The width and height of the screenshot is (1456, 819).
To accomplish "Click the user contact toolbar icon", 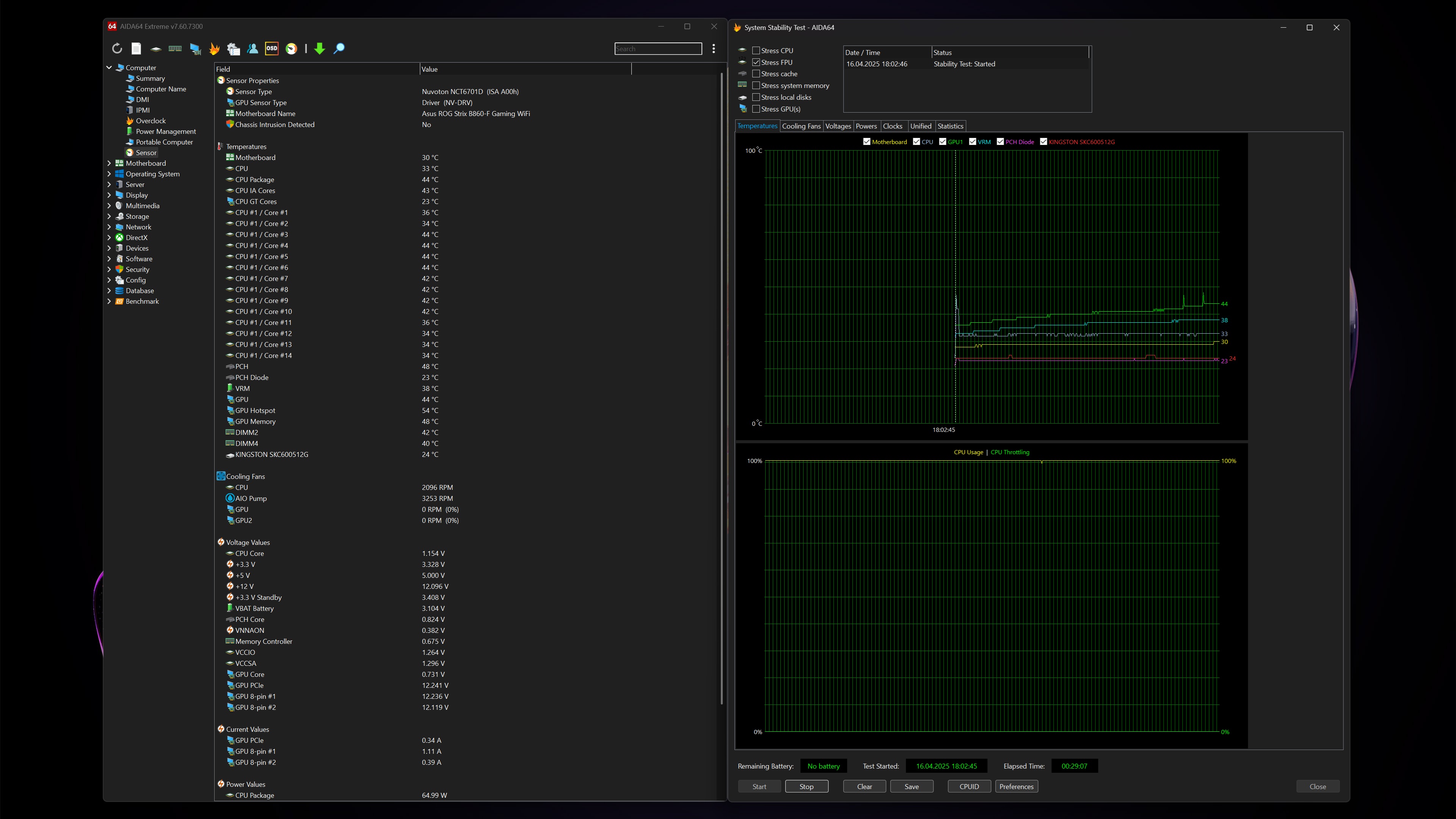I will tap(253, 49).
